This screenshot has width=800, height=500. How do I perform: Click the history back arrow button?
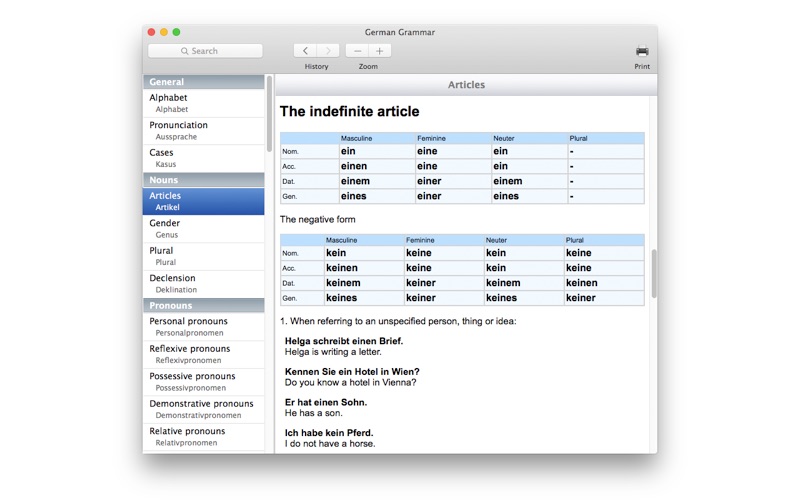click(x=305, y=51)
